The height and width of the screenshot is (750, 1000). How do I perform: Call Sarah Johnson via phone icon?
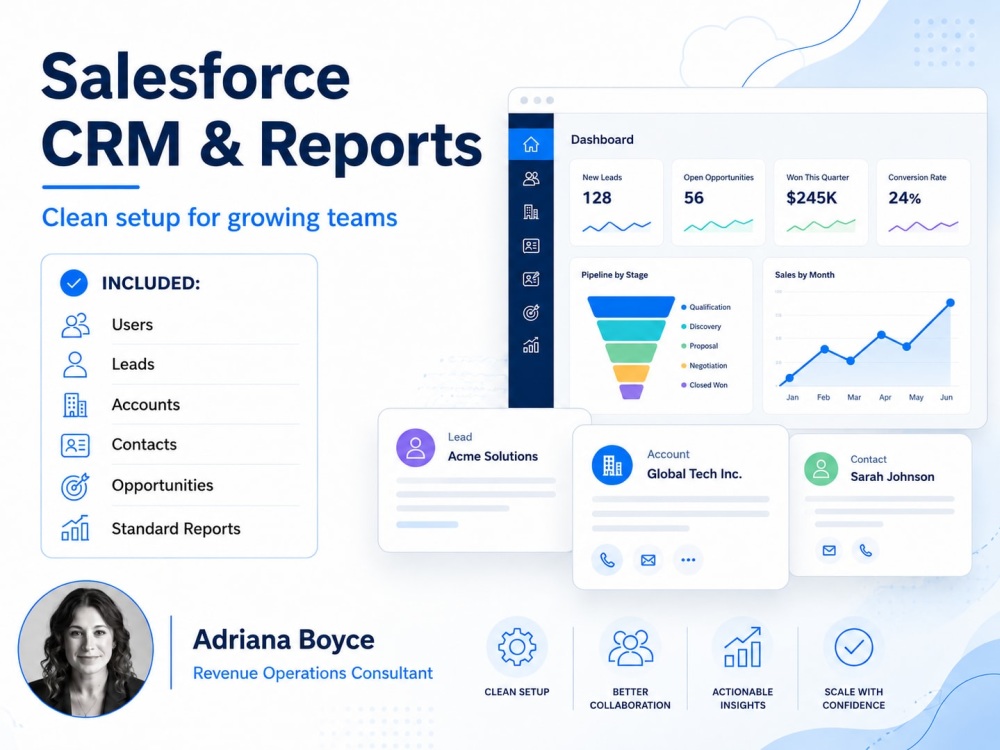[x=865, y=550]
